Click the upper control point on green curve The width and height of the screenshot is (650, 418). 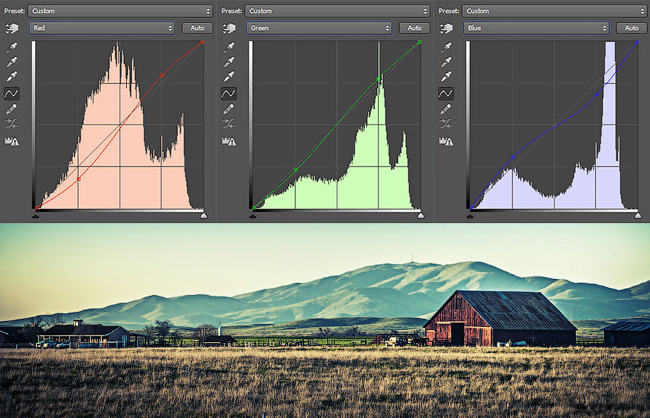pyautogui.click(x=379, y=79)
